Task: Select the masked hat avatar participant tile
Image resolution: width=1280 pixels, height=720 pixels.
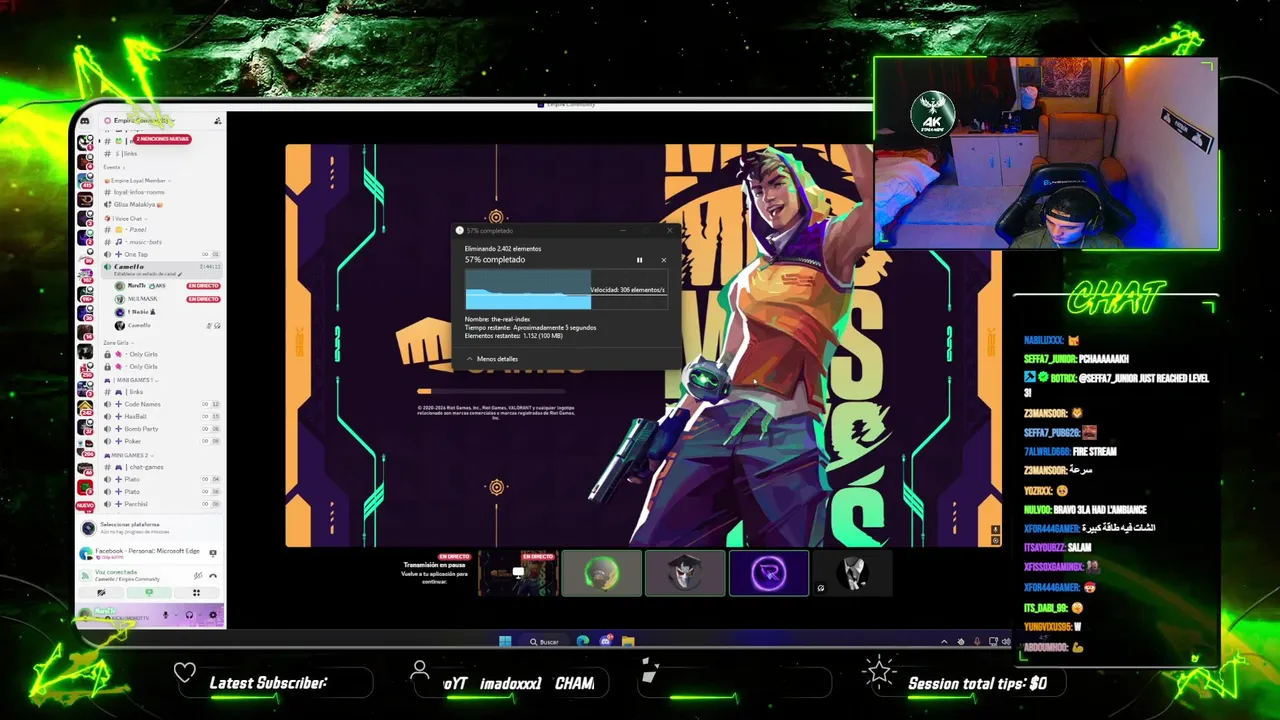Action: [685, 573]
